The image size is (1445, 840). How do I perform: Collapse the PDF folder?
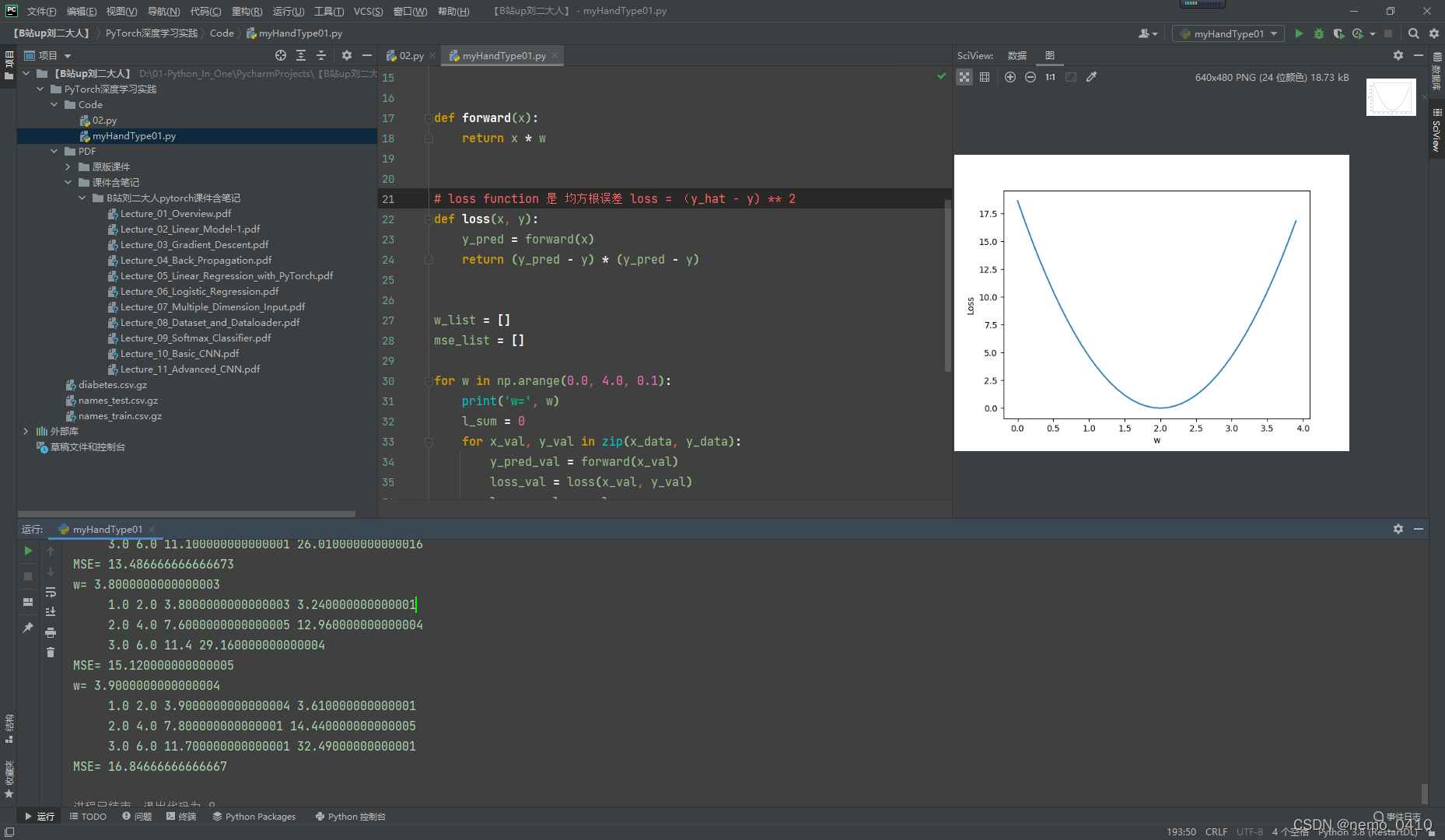tap(54, 152)
